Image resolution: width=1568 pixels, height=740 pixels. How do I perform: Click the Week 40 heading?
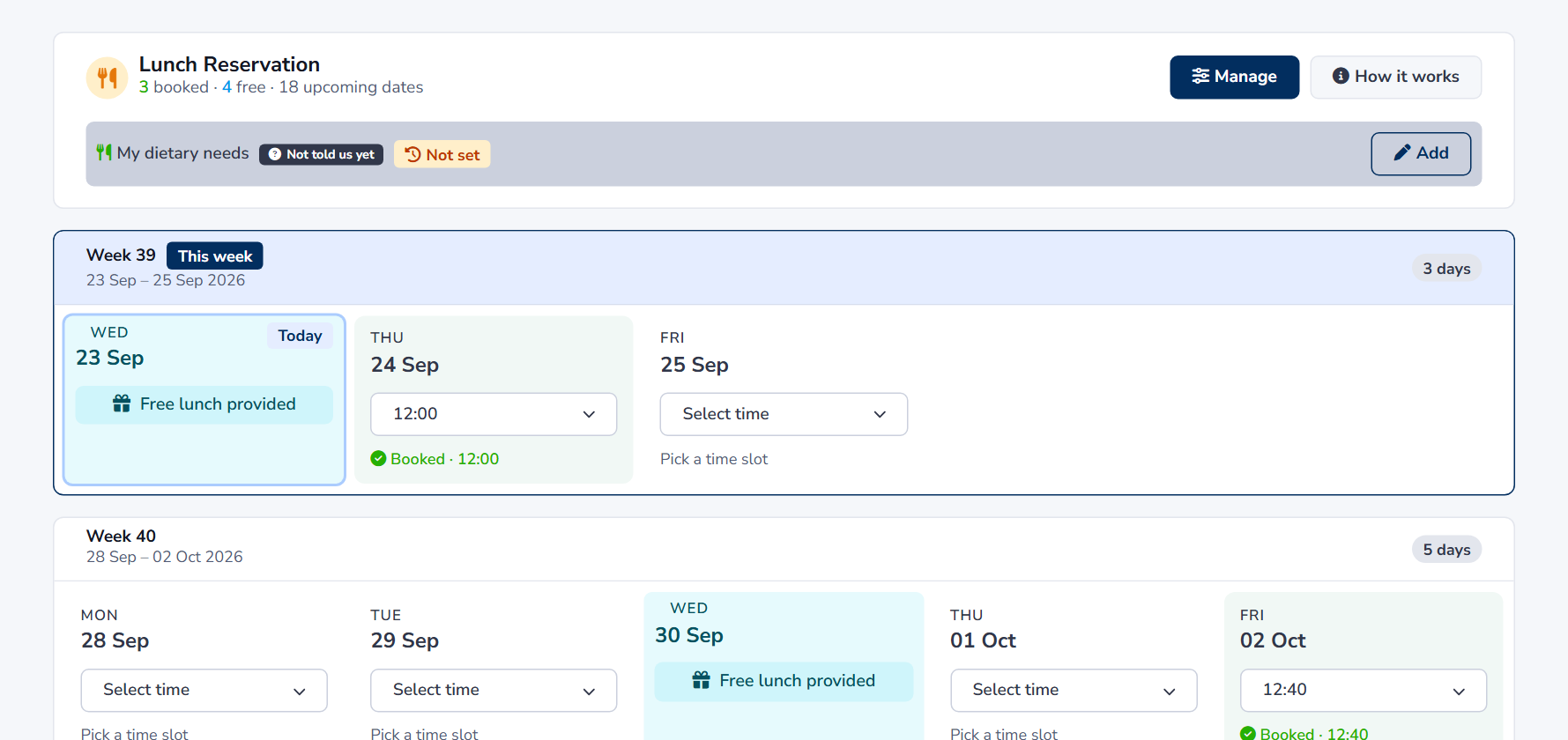(x=121, y=536)
